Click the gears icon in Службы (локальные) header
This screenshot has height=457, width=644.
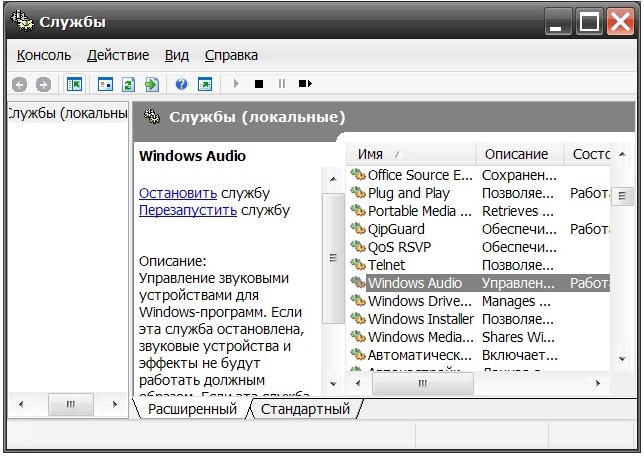pos(152,117)
